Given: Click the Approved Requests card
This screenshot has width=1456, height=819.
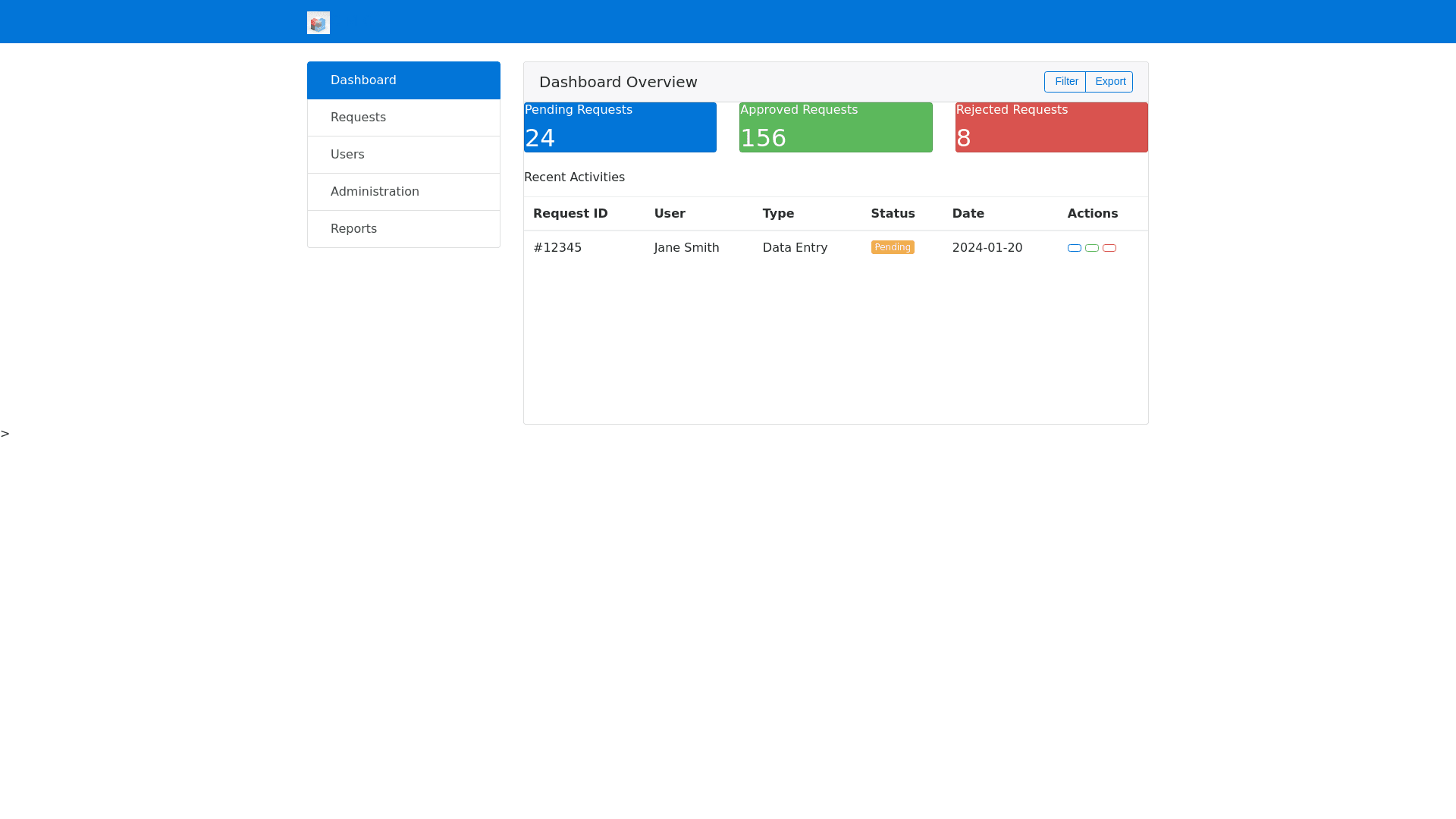Looking at the screenshot, I should point(835,127).
